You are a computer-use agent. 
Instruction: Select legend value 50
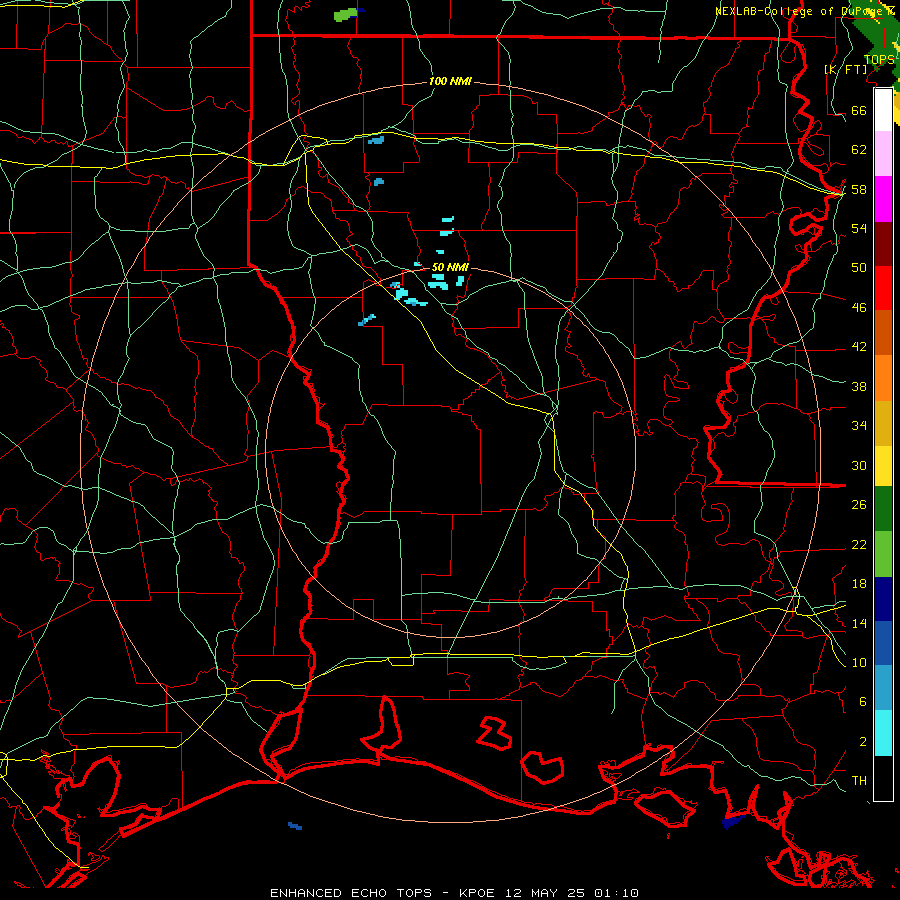pyautogui.click(x=859, y=267)
